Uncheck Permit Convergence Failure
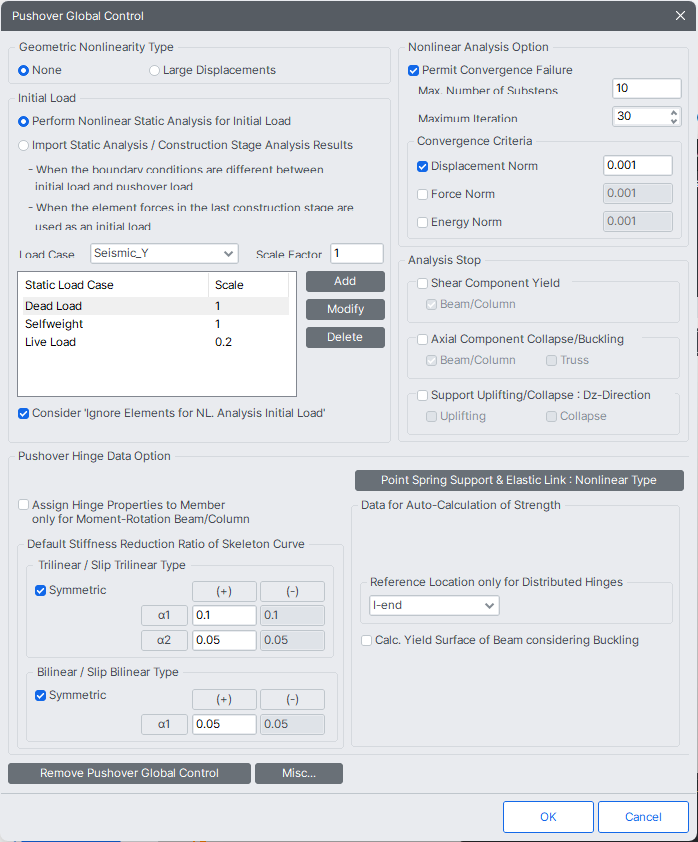The image size is (698, 842). [x=413, y=69]
